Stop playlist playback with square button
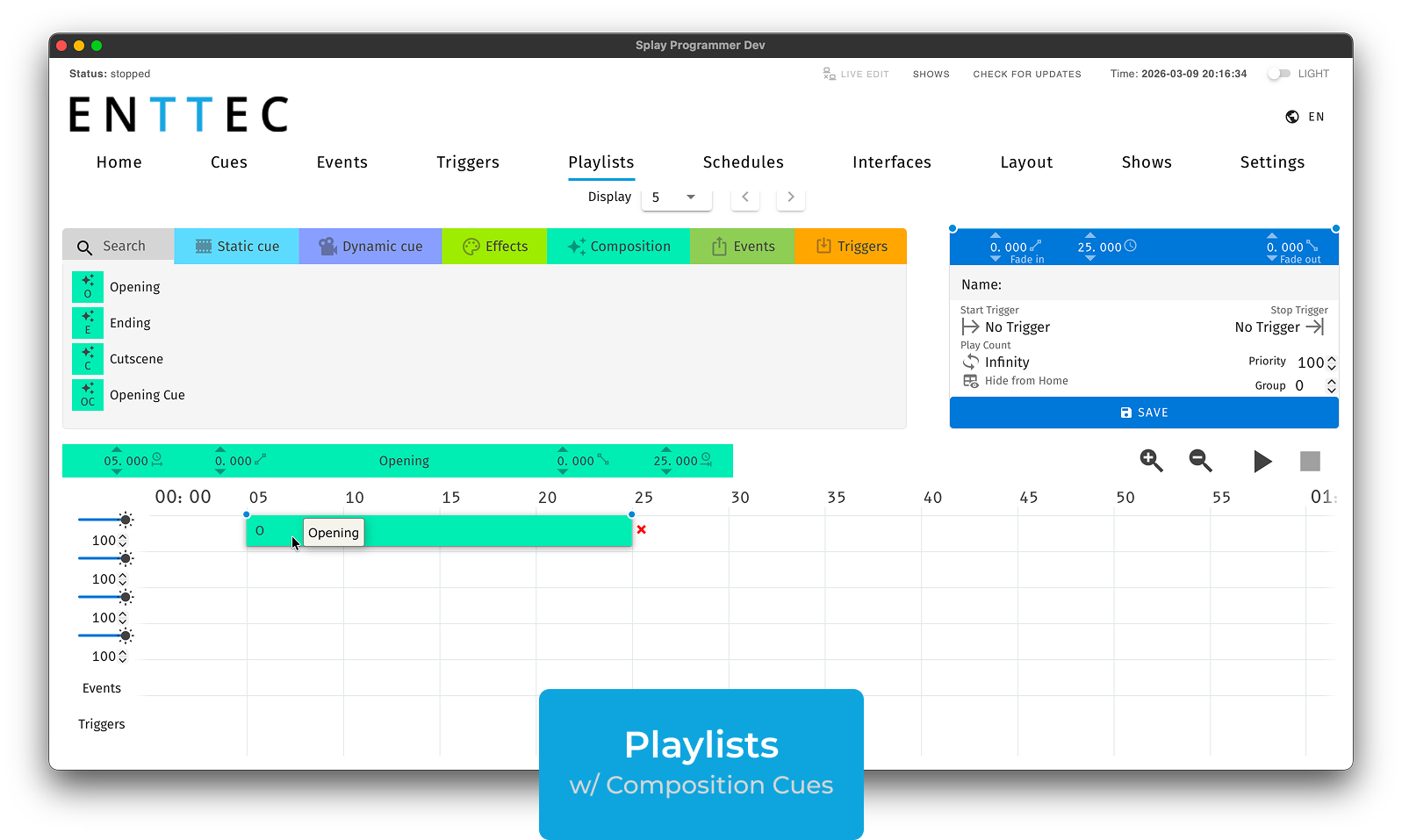The height and width of the screenshot is (840, 1402). point(1310,461)
